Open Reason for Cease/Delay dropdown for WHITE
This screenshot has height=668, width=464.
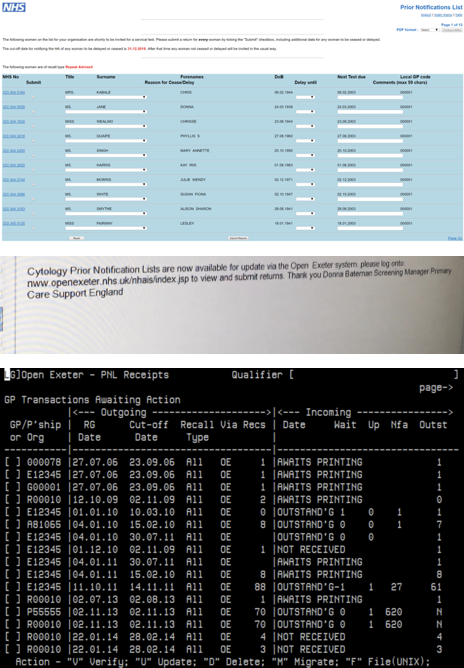pos(106,199)
